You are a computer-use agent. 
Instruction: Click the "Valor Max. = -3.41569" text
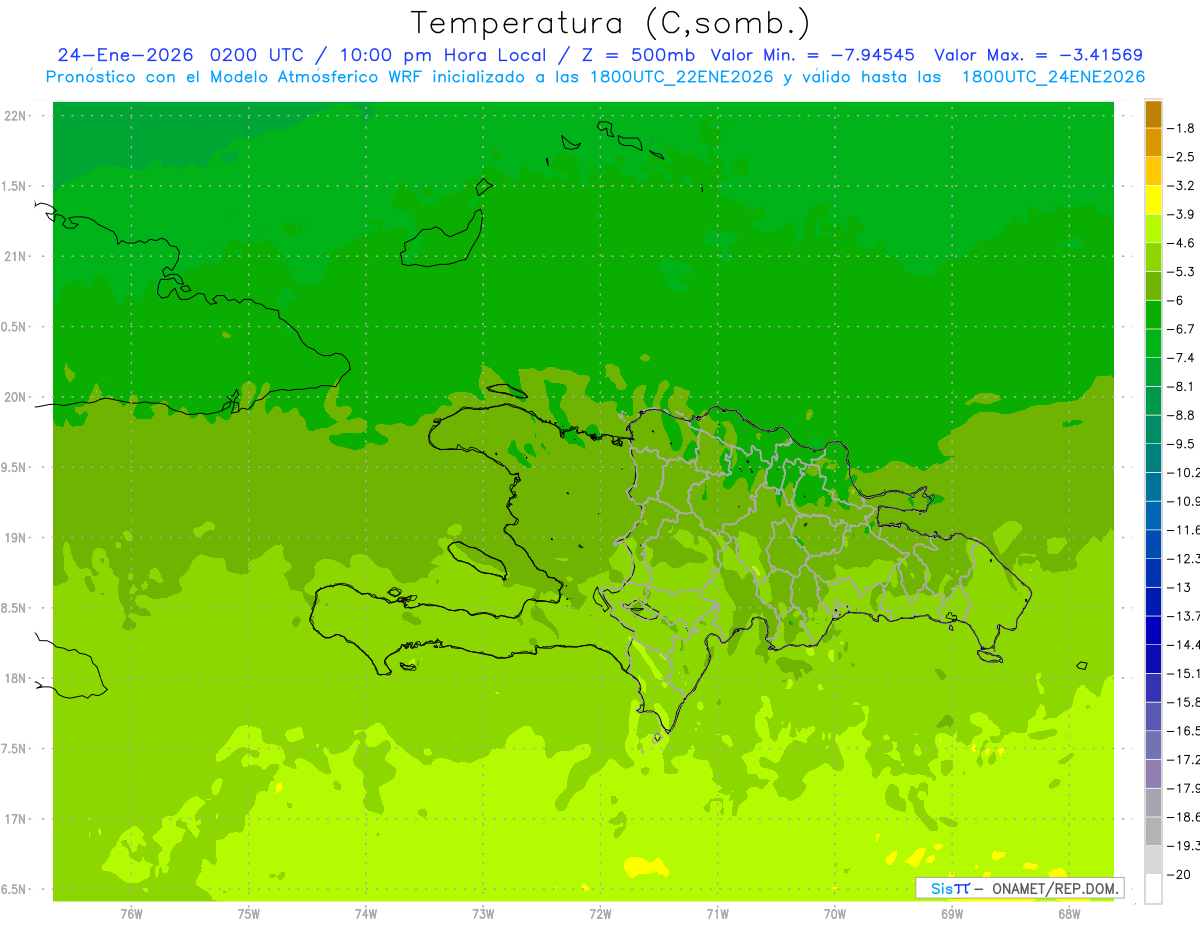point(1038,55)
